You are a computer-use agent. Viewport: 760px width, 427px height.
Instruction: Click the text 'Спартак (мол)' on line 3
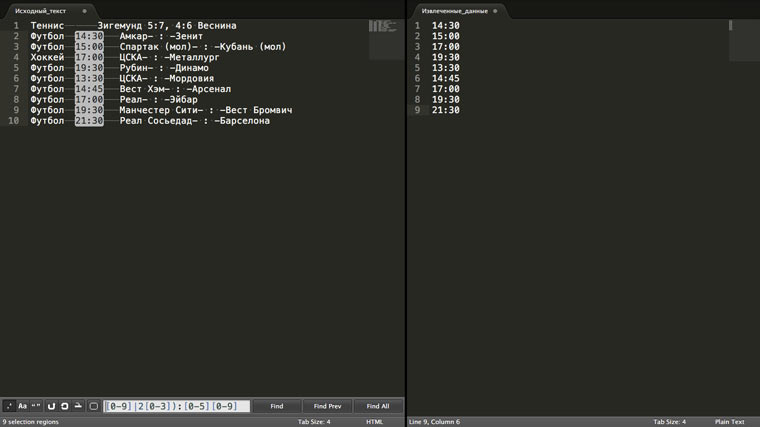click(x=156, y=47)
